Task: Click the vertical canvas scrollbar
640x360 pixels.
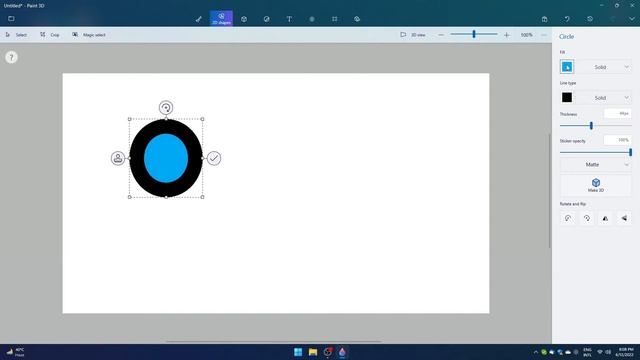Action: [x=549, y=190]
